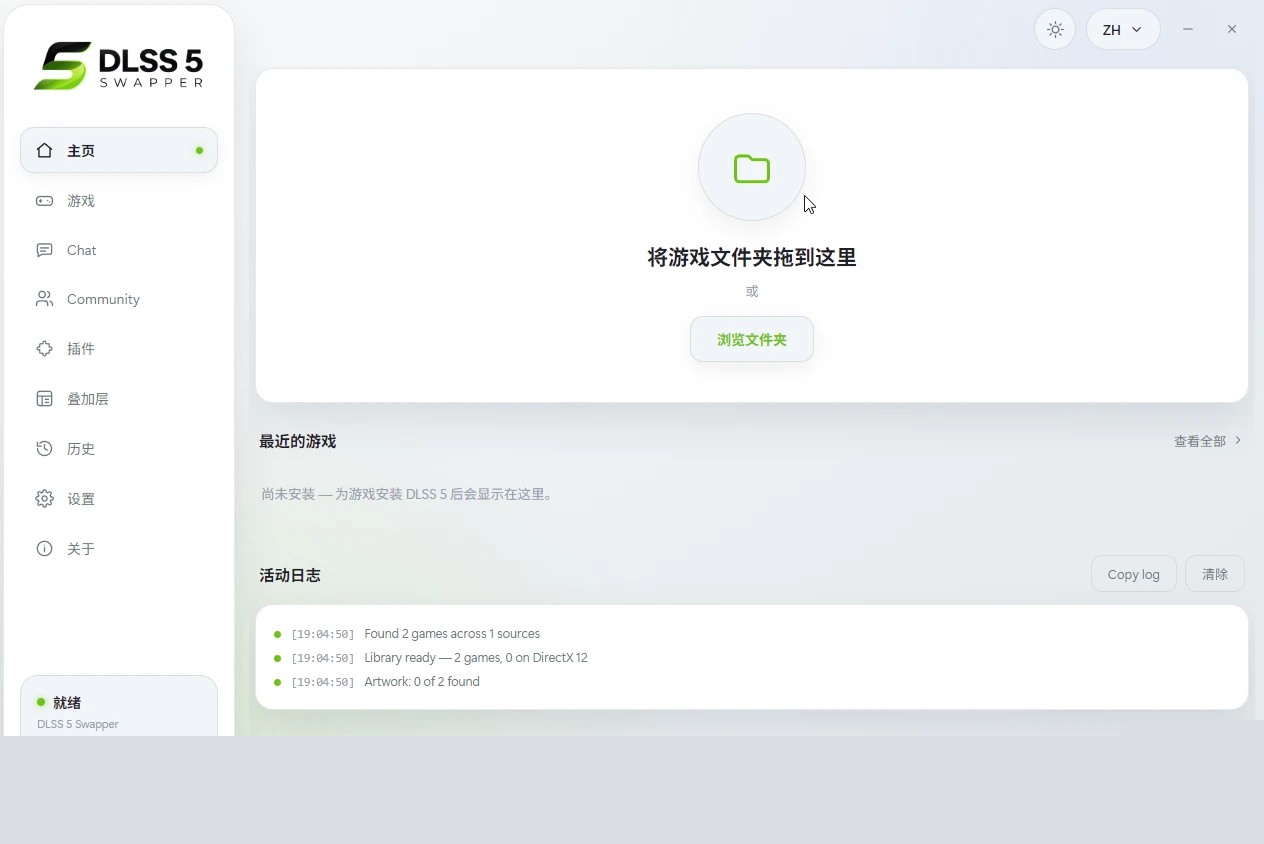Click the 将游戏文件夹拖到这里 heading

tap(752, 258)
